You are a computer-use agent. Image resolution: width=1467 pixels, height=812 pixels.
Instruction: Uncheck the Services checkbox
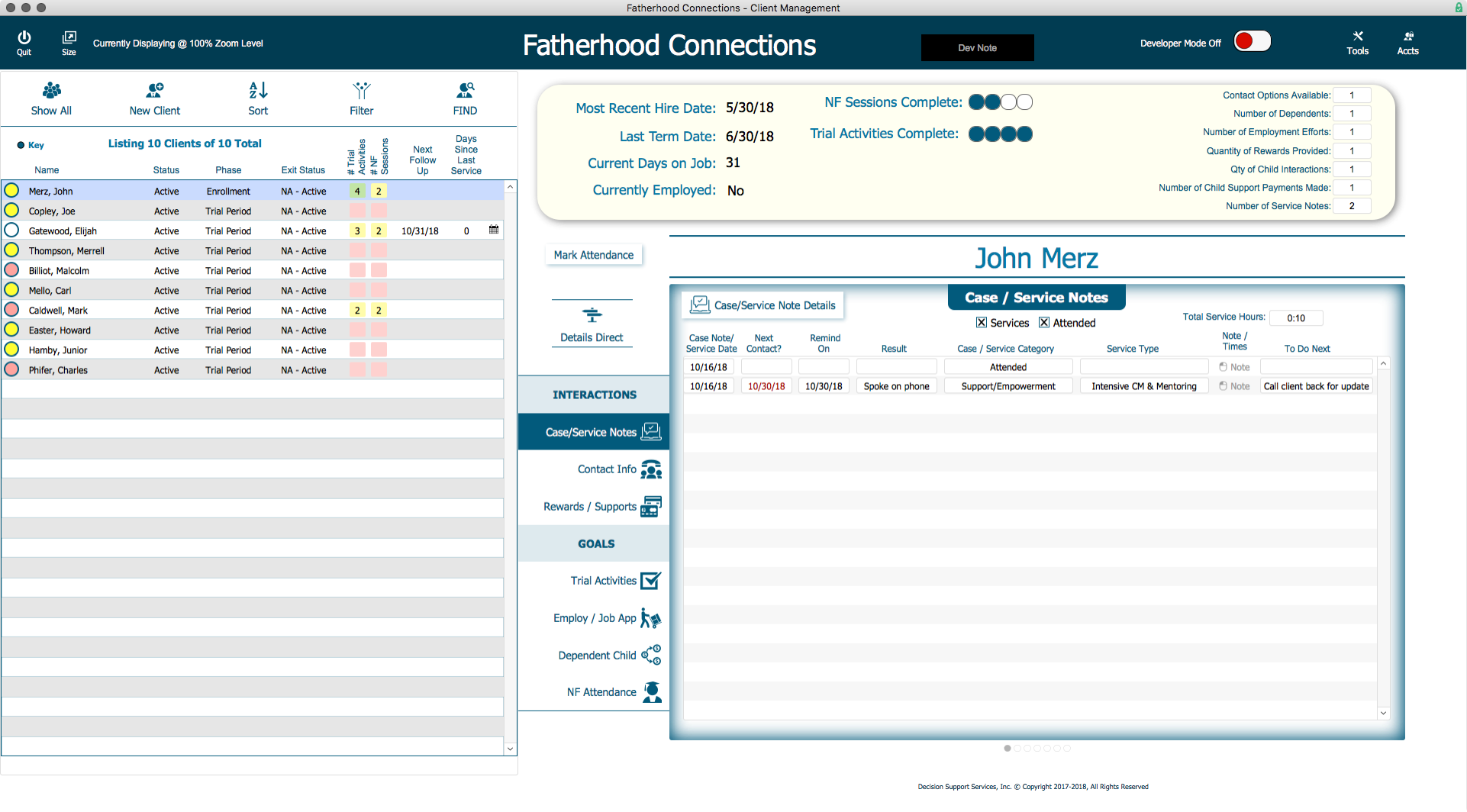(x=982, y=323)
